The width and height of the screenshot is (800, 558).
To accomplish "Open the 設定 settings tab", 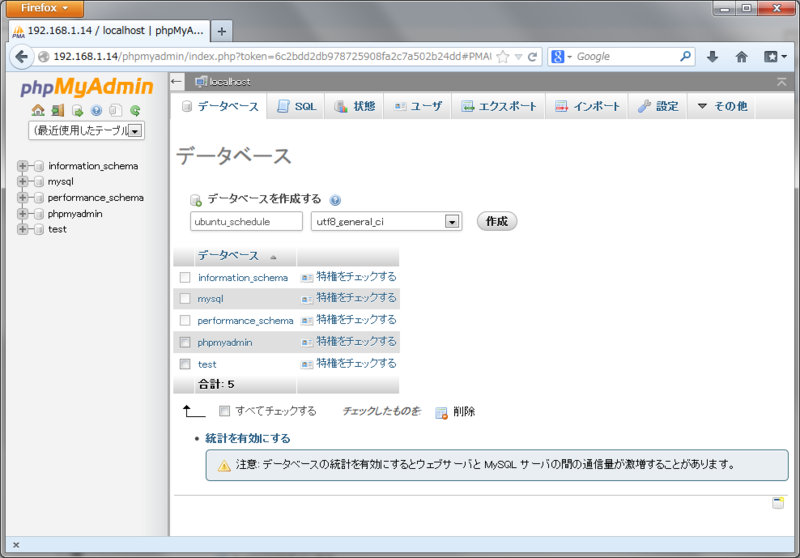I will (658, 106).
